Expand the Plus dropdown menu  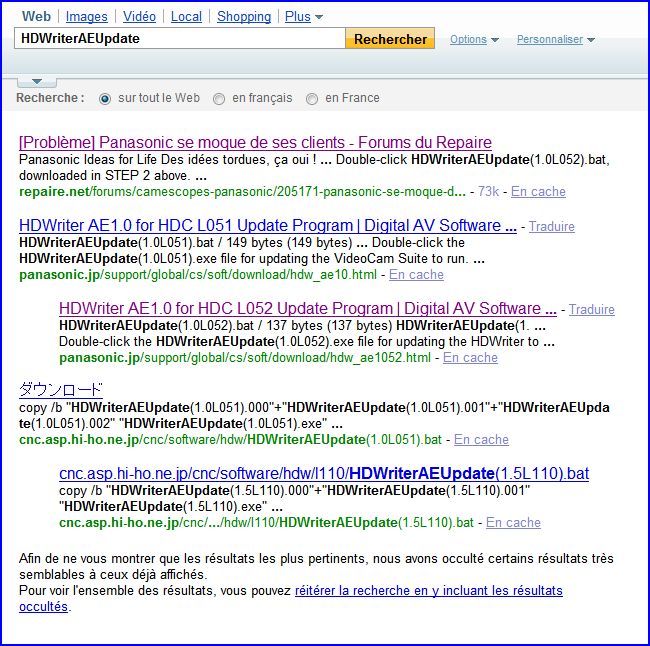(x=303, y=17)
